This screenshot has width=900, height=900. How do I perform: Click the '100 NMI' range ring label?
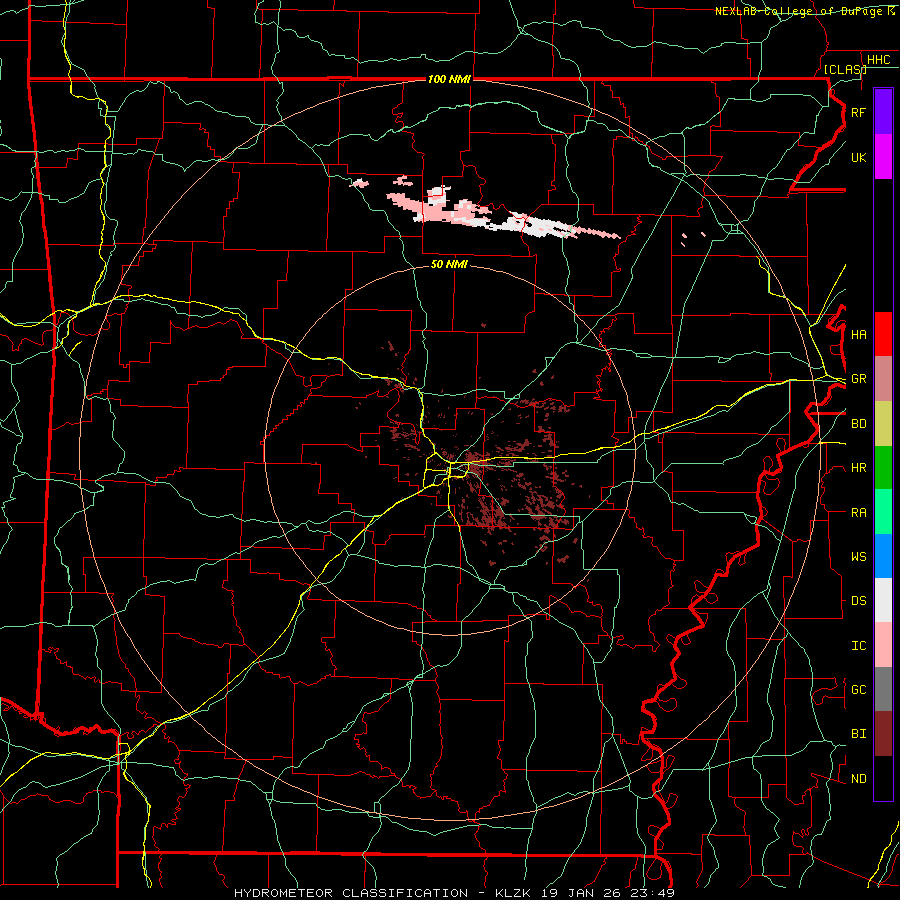[449, 79]
